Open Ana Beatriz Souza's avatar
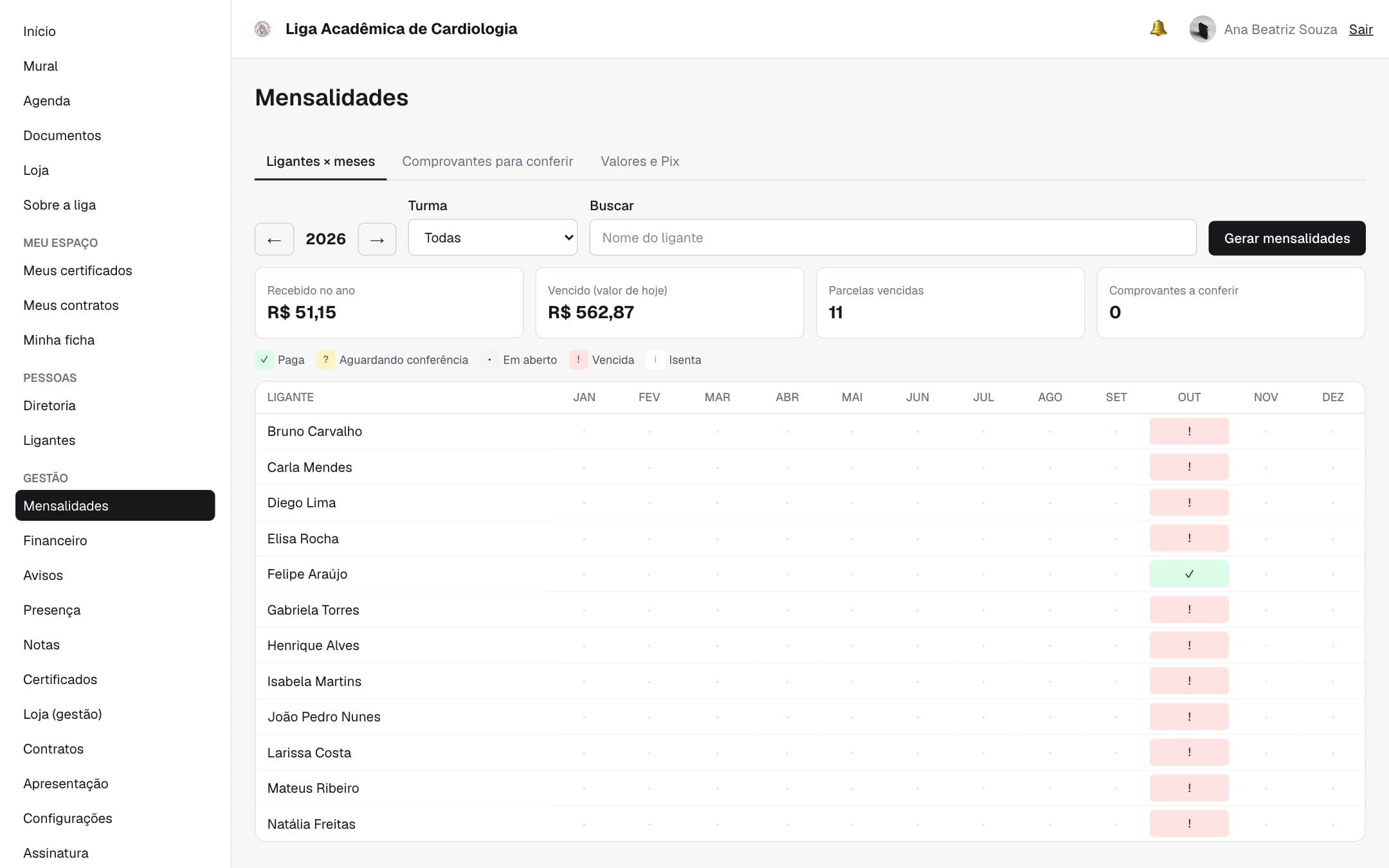1389x868 pixels. pos(1202,29)
